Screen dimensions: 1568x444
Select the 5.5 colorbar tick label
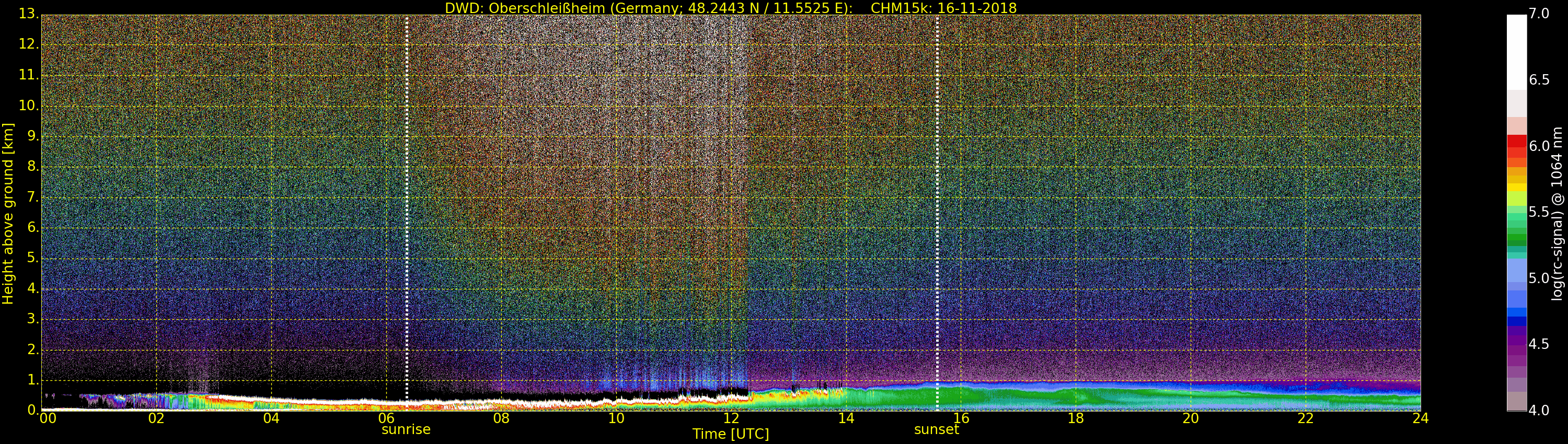pos(1539,212)
